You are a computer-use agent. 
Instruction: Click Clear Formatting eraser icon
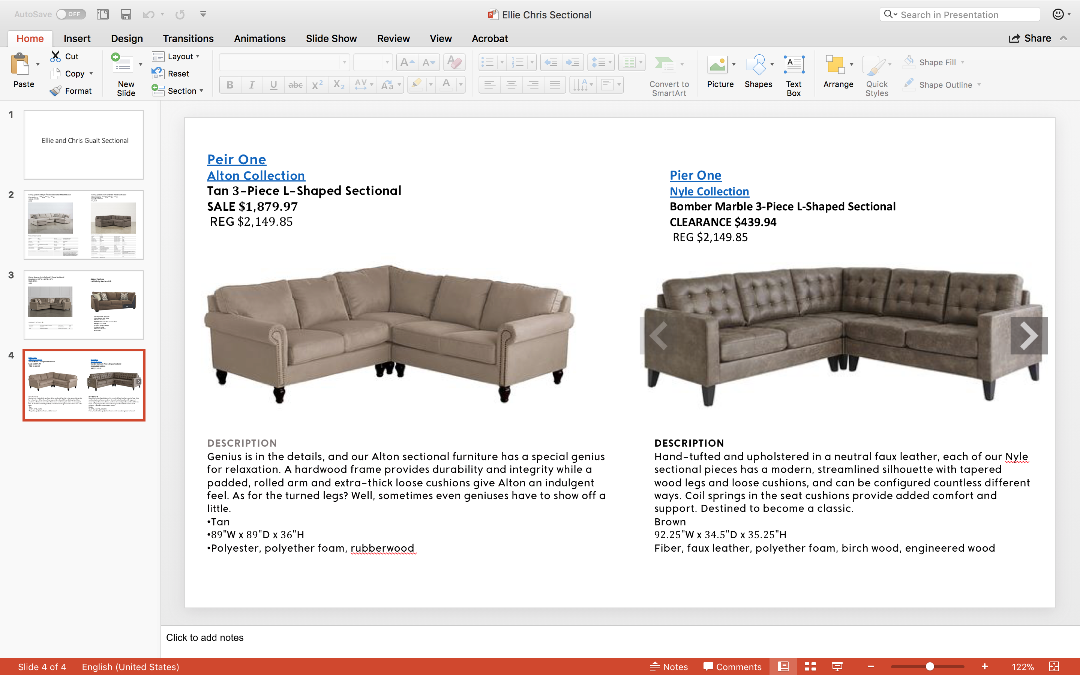click(454, 62)
